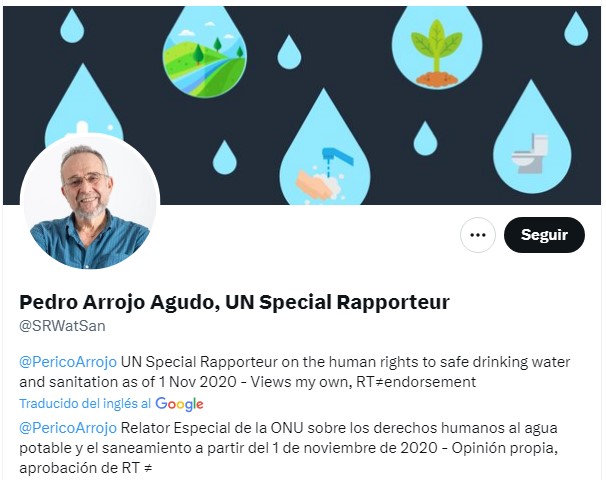Viewport: 606px width, 480px height.
Task: Click the Spanish translated bio text
Action: point(289,448)
